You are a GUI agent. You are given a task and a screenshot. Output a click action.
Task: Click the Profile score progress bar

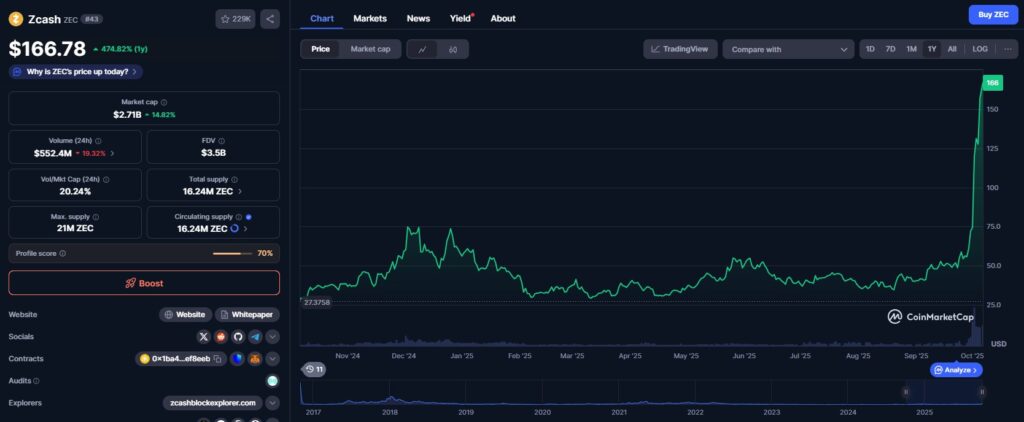pos(232,253)
